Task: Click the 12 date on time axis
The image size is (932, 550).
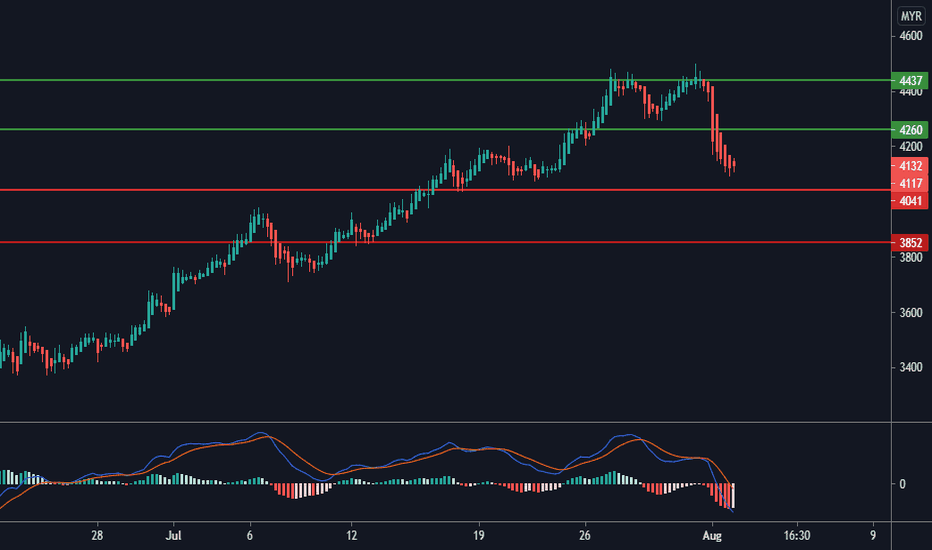Action: click(x=352, y=536)
